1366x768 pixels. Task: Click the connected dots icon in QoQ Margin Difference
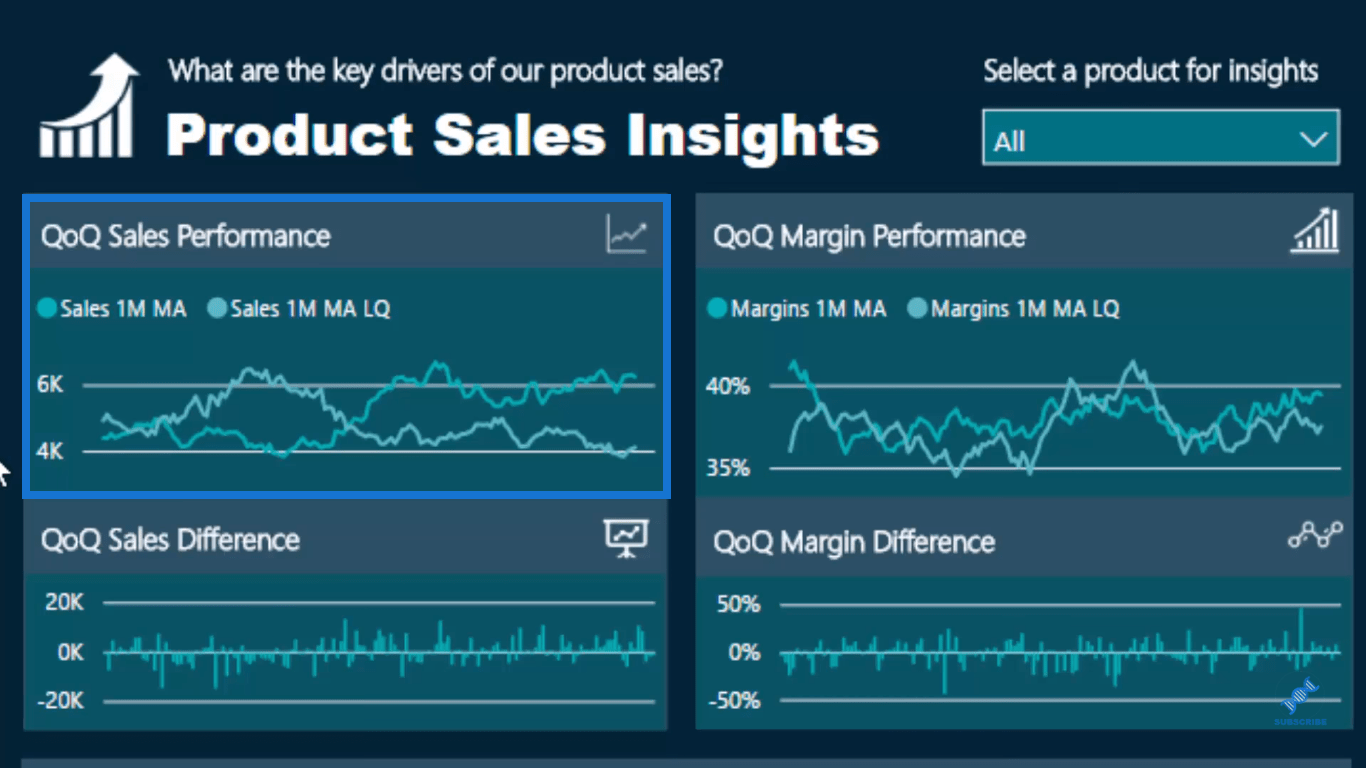[x=1314, y=537]
